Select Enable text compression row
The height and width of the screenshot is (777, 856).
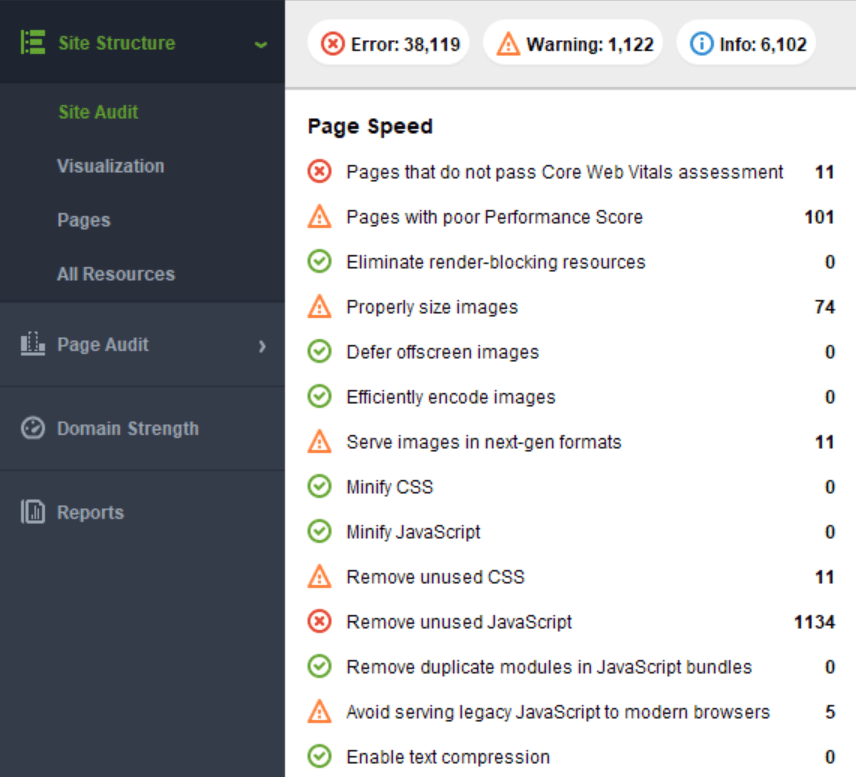447,757
